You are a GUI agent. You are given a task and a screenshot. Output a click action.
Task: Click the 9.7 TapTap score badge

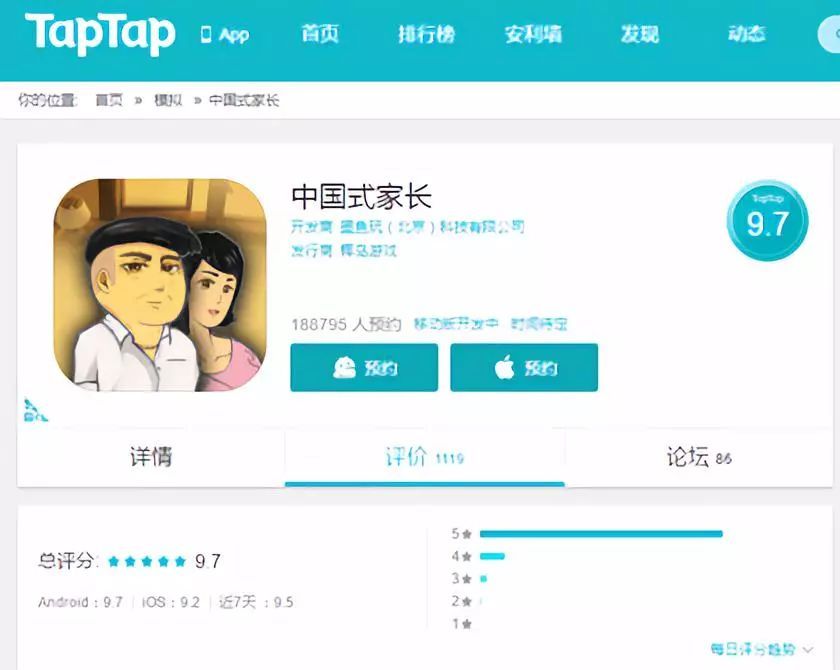coord(767,221)
